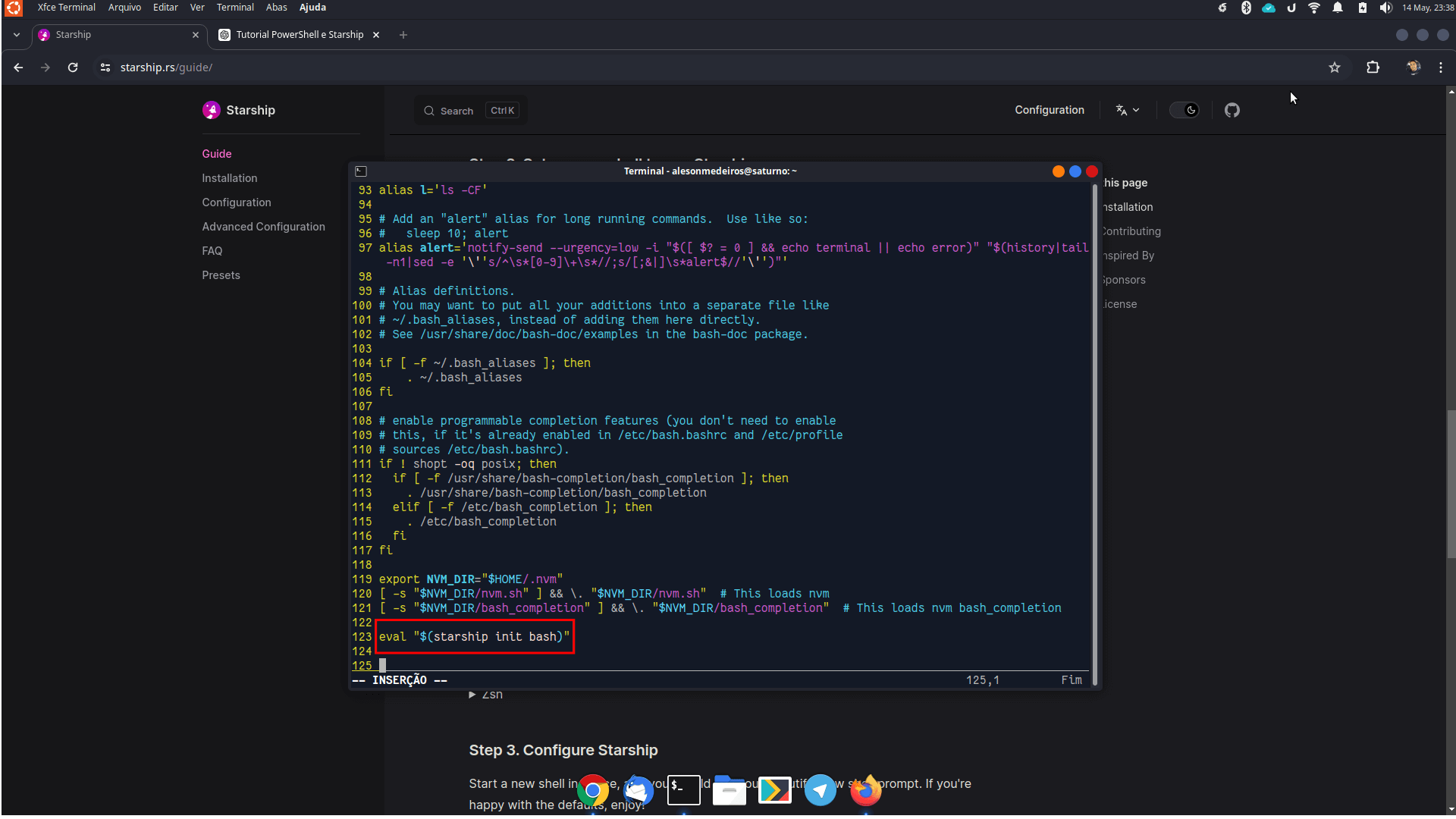The image size is (1456, 819).
Task: Open the terminal emulator dock icon
Action: tap(684, 790)
